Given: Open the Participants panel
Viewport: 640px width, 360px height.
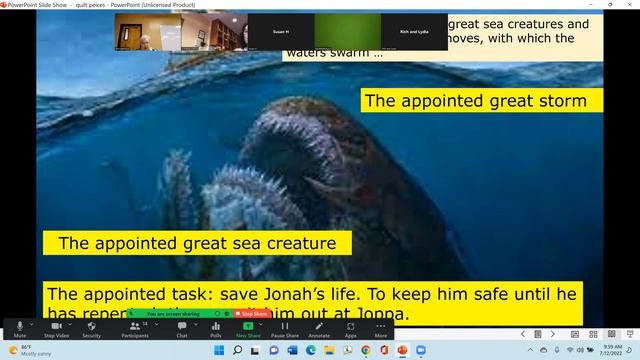Looking at the screenshot, I should pyautogui.click(x=135, y=329).
